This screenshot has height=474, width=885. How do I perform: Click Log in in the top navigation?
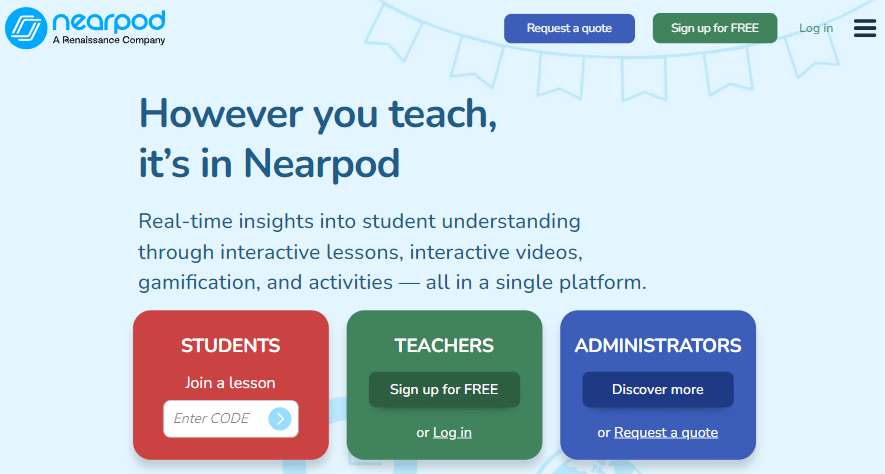tap(815, 28)
